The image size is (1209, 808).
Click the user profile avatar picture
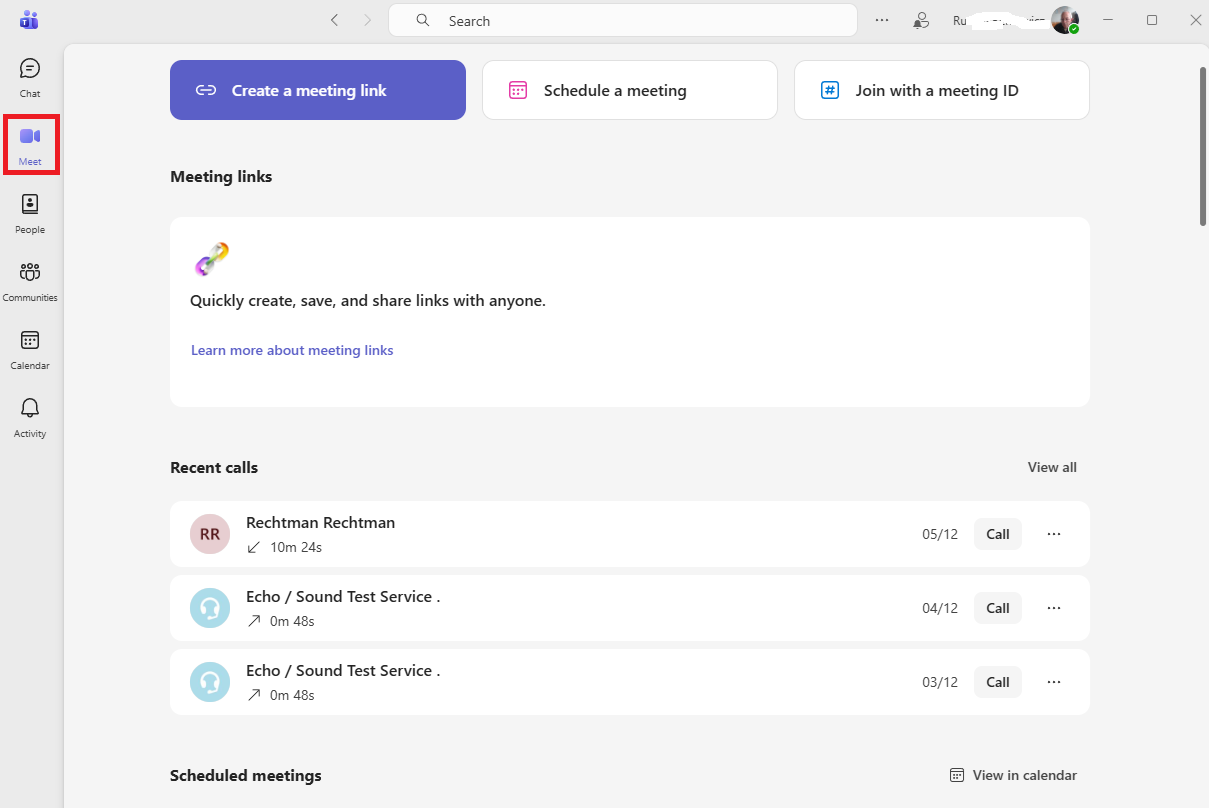(x=1065, y=20)
